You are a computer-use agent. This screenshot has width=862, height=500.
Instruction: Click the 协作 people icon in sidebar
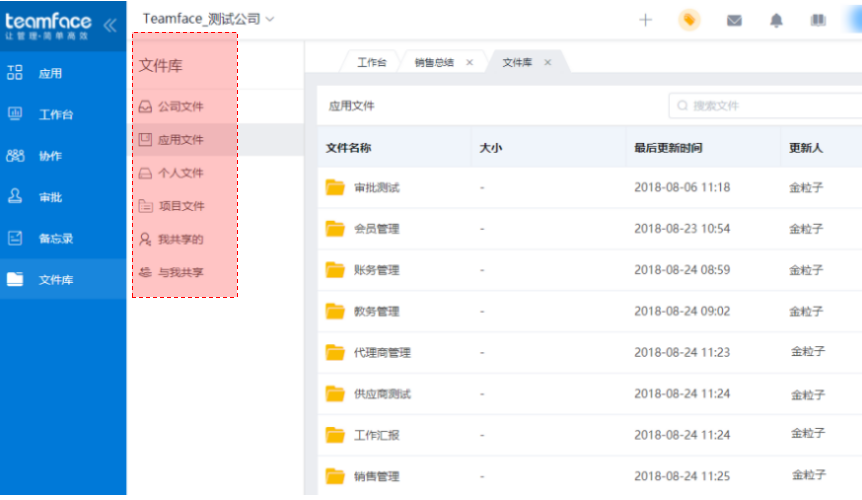pos(15,155)
